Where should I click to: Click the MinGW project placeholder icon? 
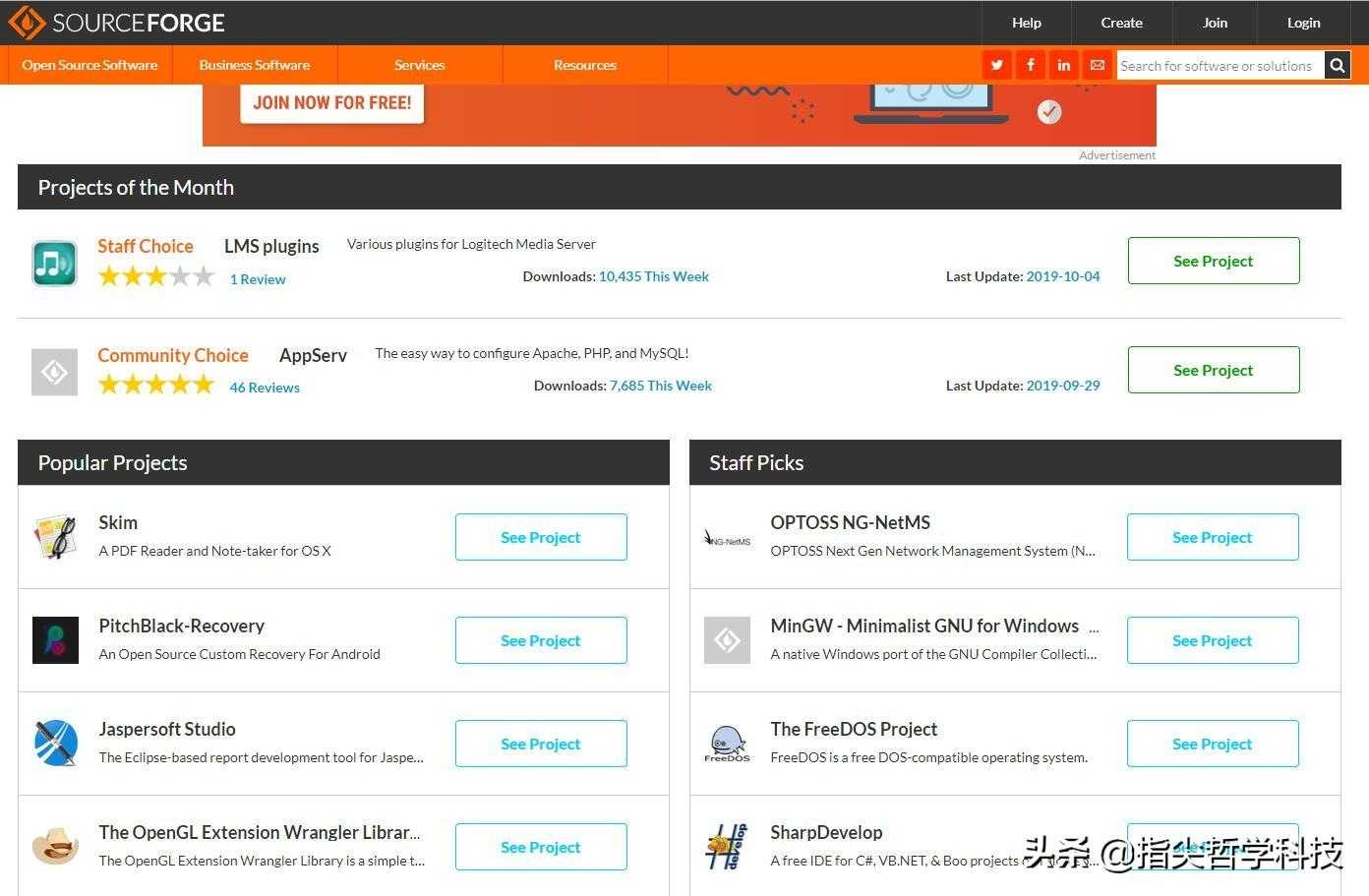[x=727, y=640]
